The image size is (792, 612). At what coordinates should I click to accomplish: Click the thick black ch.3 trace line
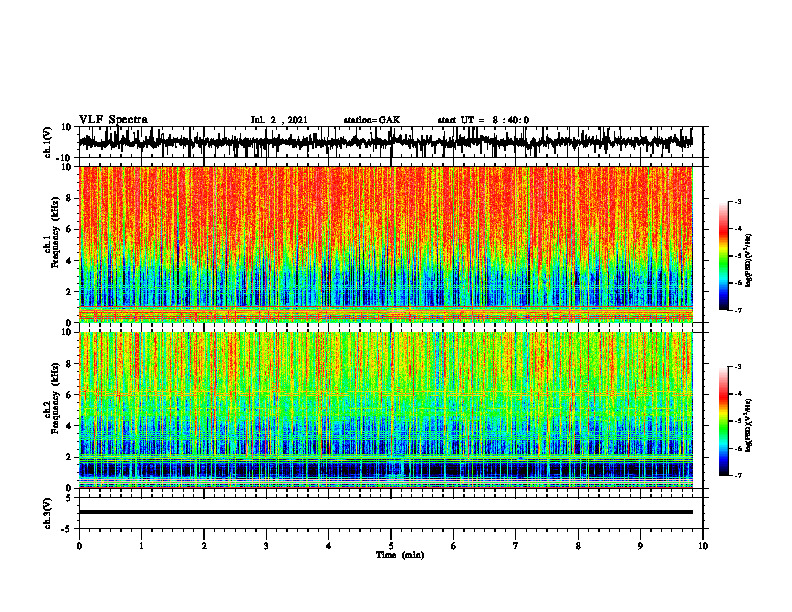(385, 512)
